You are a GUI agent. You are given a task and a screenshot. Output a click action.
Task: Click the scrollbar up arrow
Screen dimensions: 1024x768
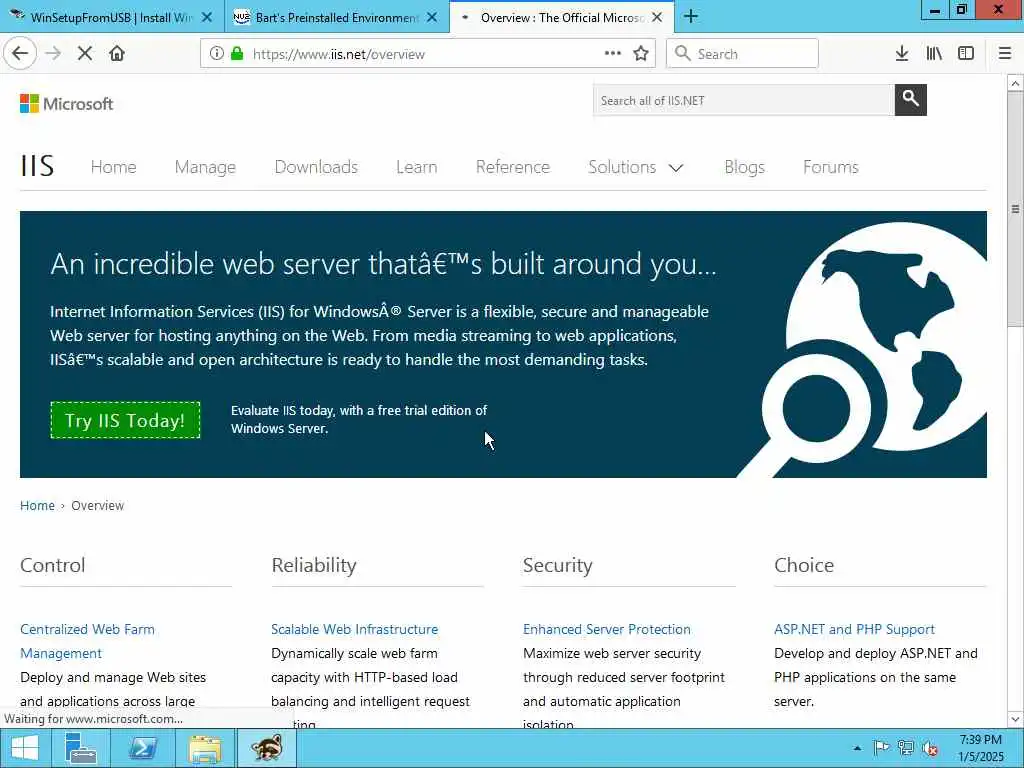pyautogui.click(x=1015, y=83)
